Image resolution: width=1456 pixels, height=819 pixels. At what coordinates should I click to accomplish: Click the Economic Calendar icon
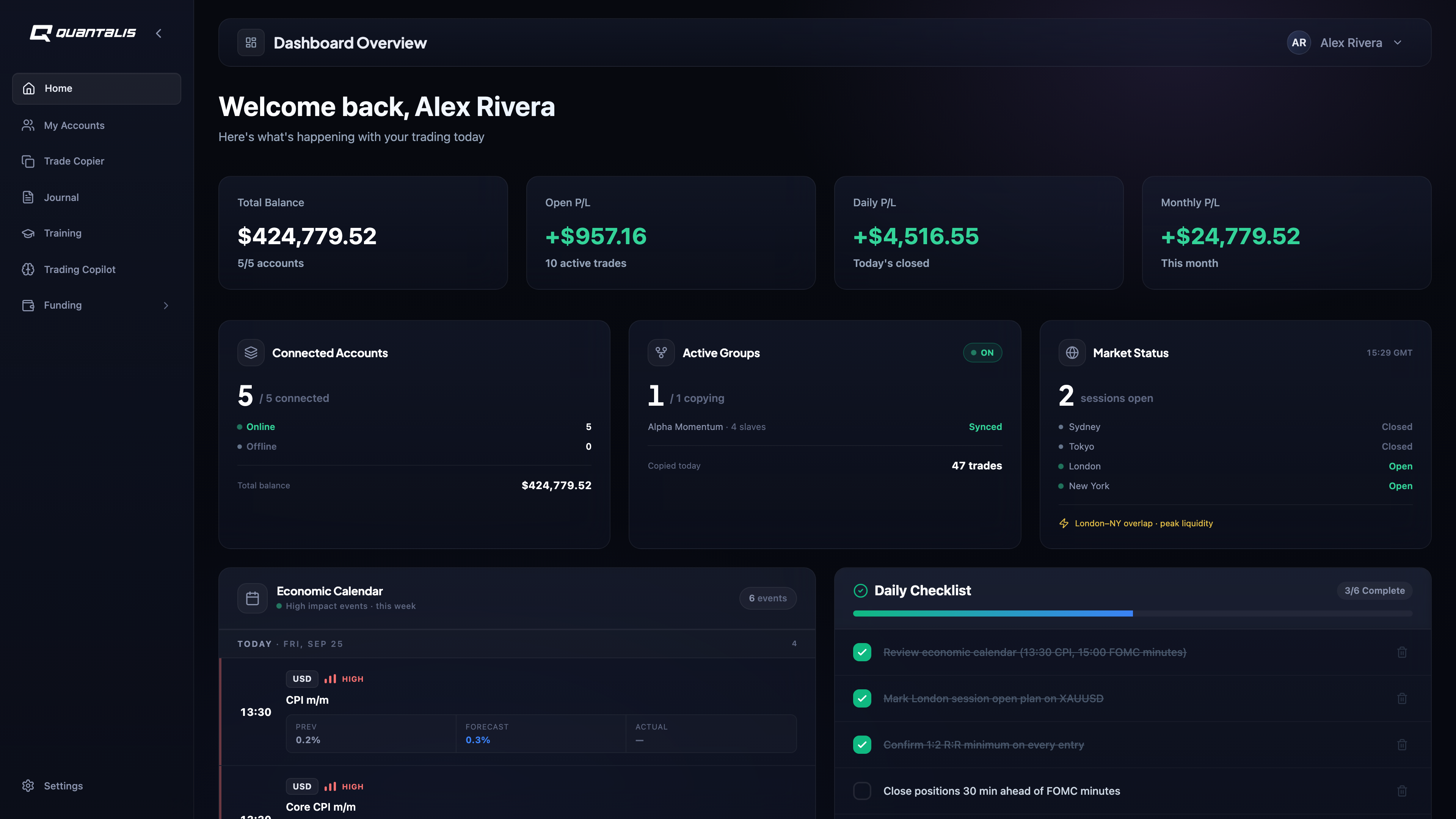253,598
